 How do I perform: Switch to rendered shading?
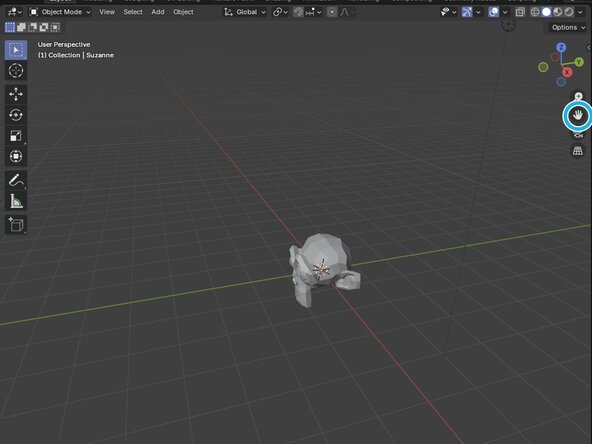569,12
